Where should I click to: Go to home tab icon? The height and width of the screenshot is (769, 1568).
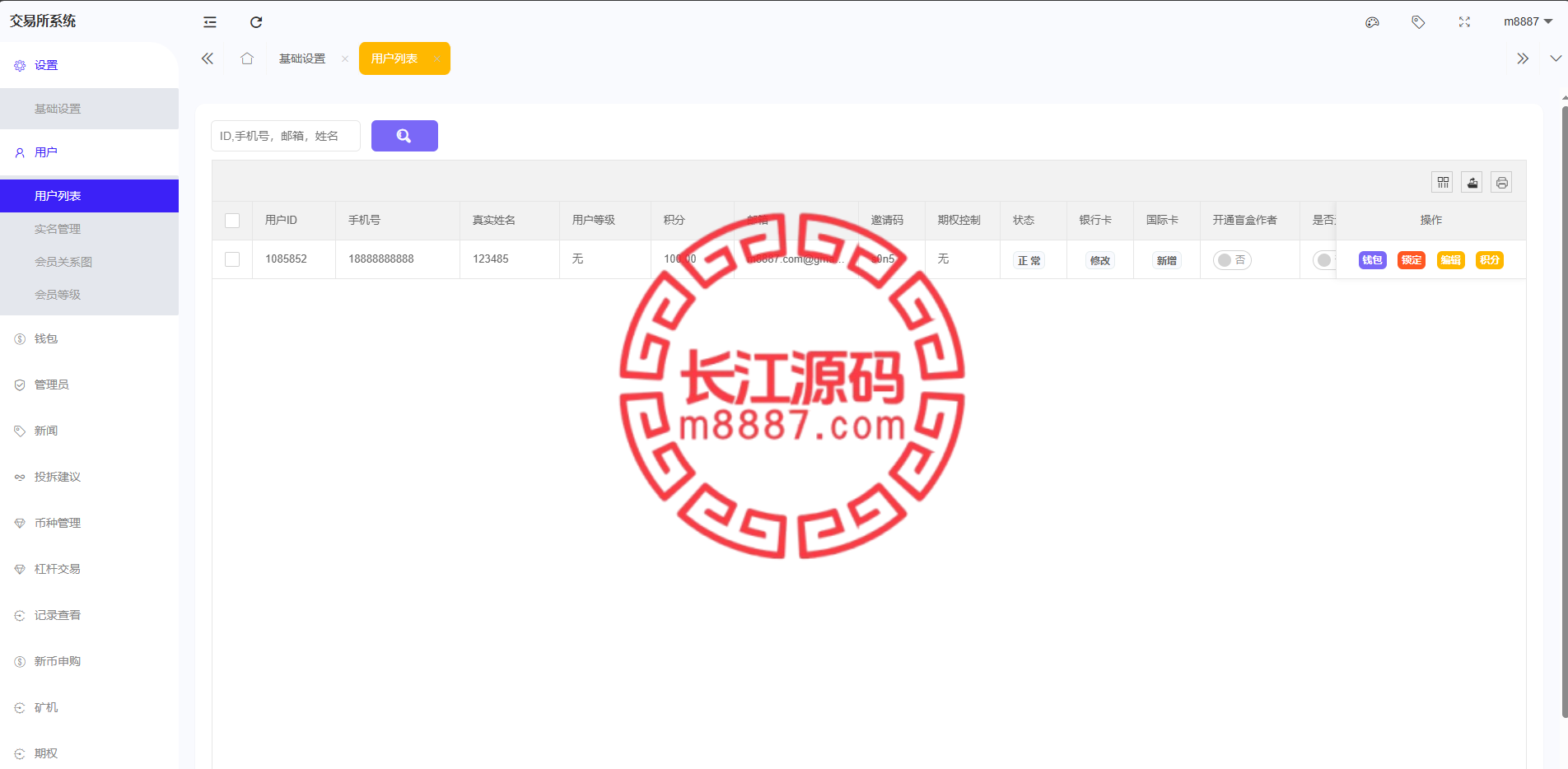pyautogui.click(x=247, y=58)
